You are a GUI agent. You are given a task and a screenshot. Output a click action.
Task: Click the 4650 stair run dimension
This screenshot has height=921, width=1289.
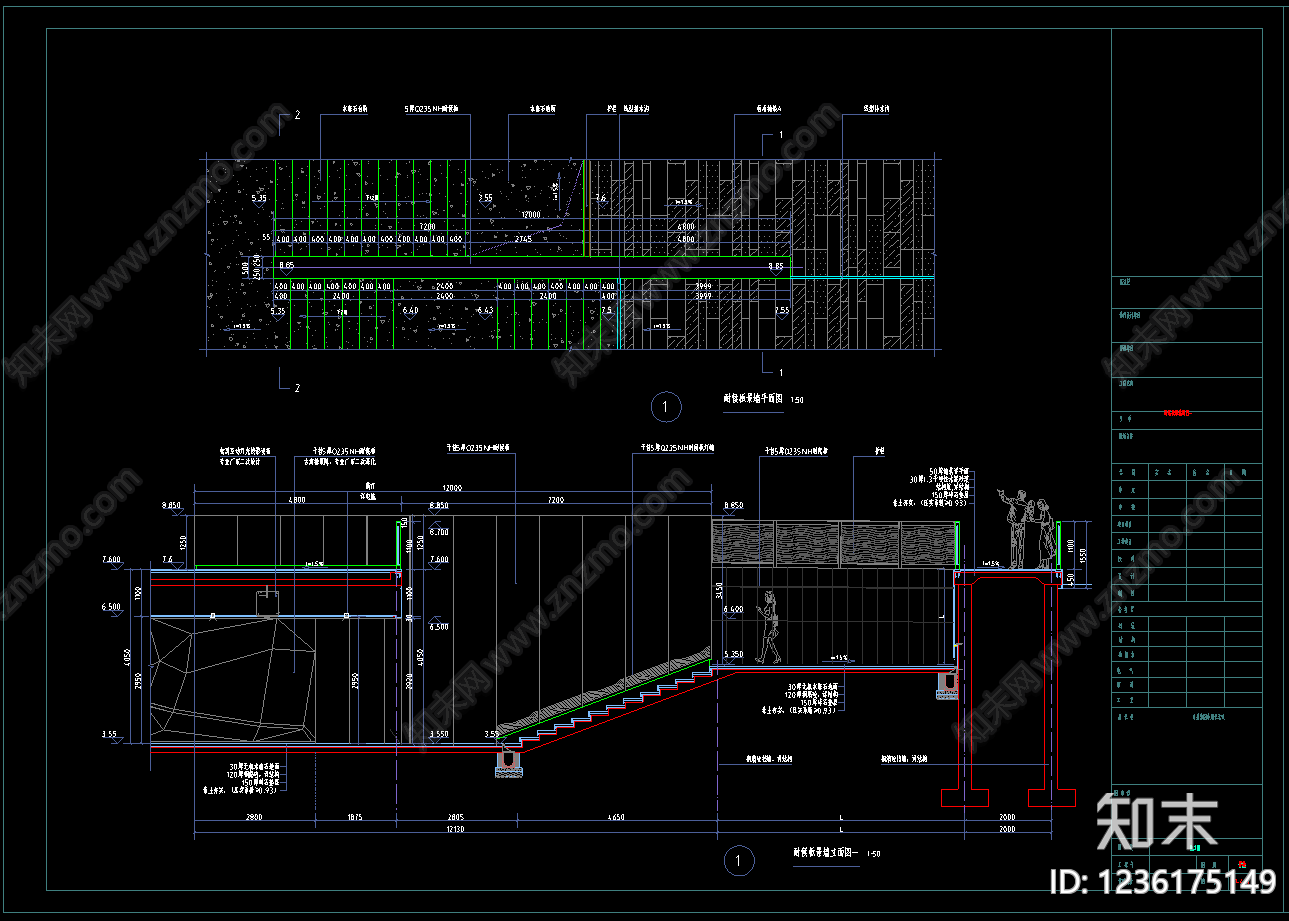point(615,818)
